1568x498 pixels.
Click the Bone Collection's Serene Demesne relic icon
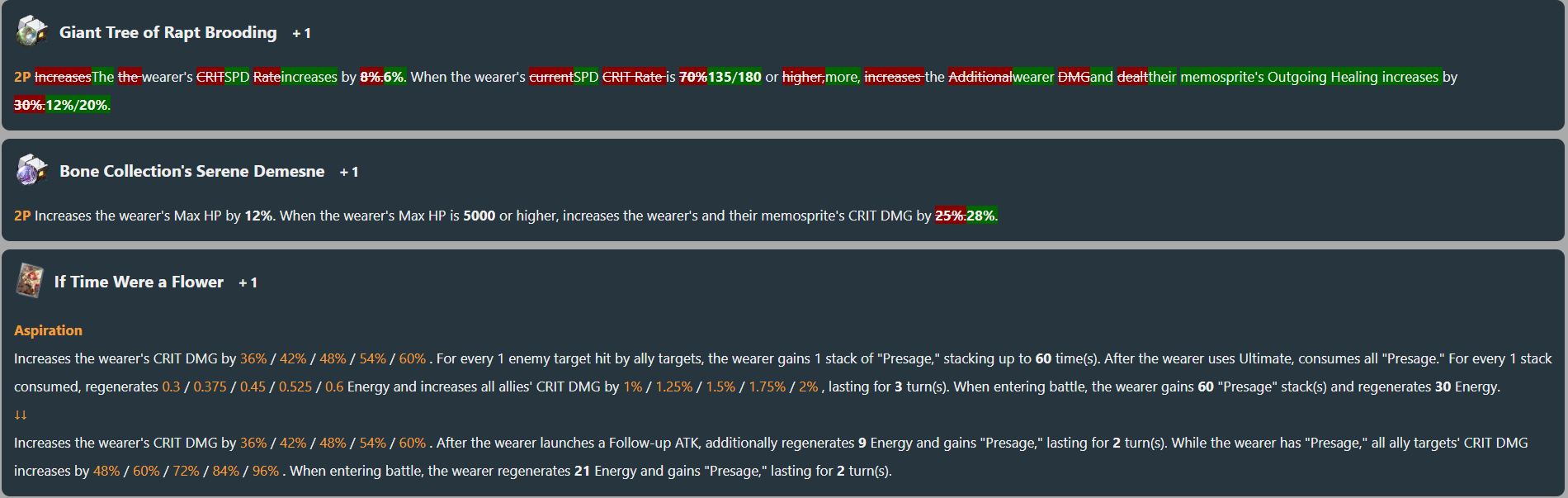pyautogui.click(x=32, y=169)
